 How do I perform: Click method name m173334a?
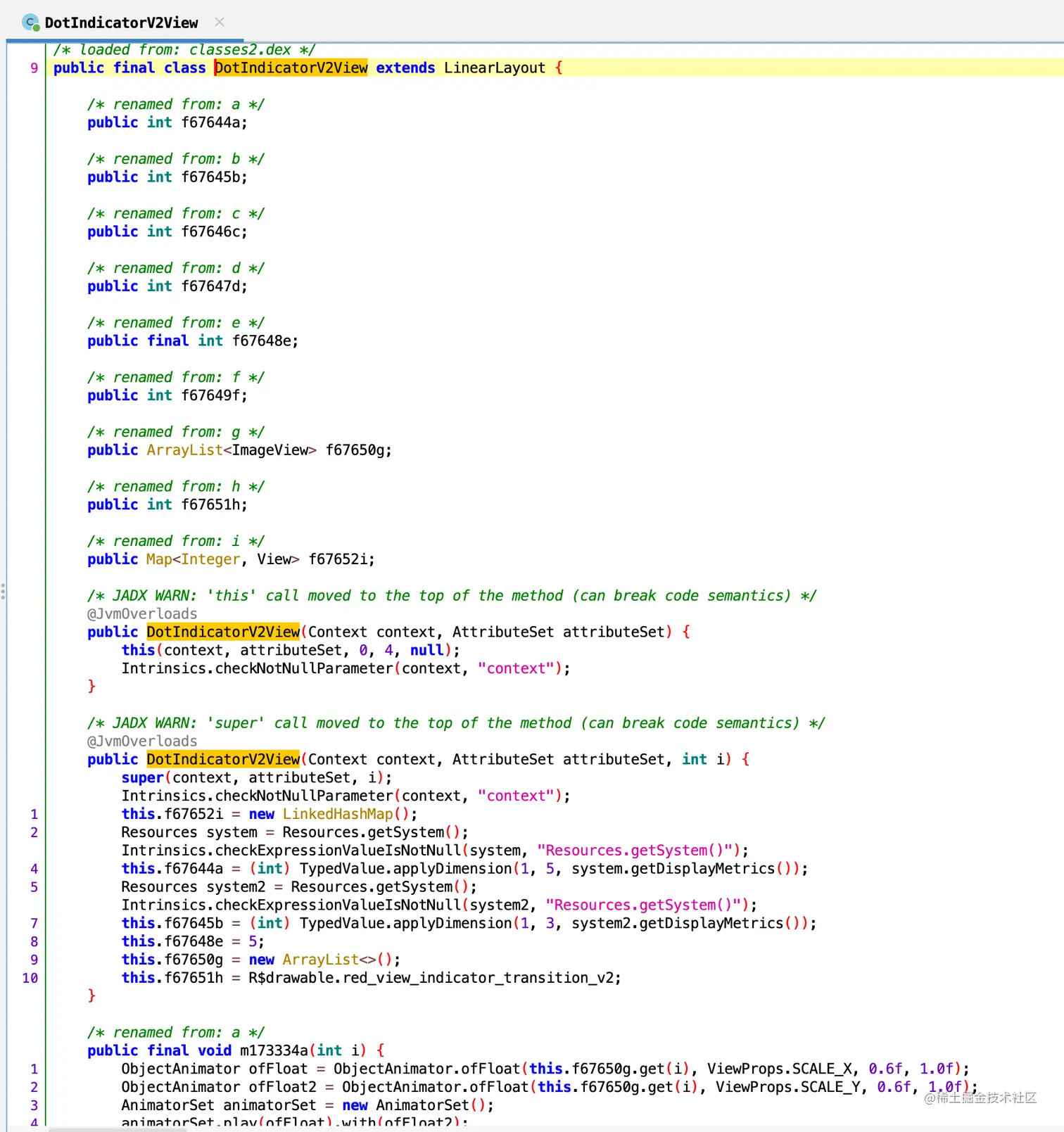[274, 1050]
